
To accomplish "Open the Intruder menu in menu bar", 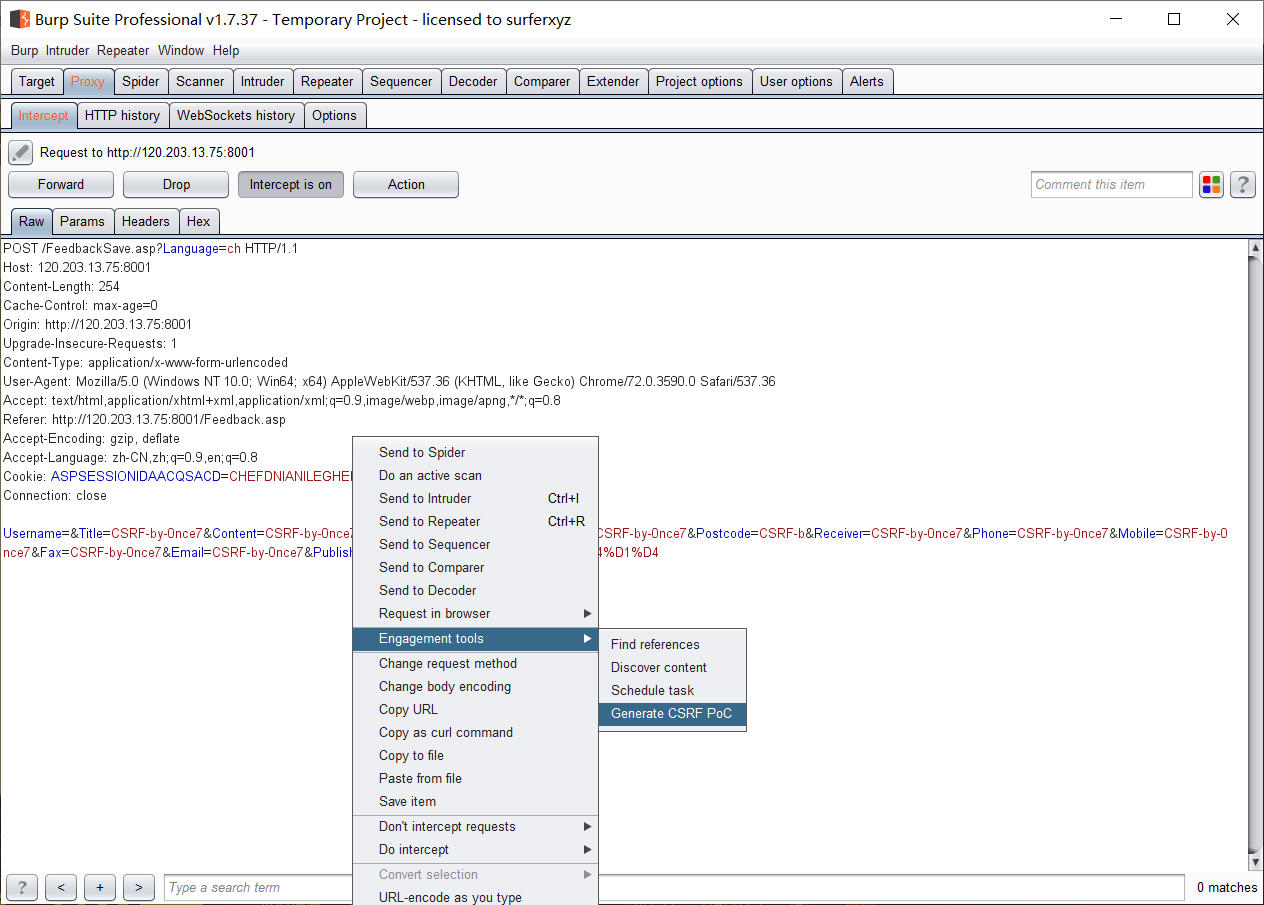I will 67,51.
